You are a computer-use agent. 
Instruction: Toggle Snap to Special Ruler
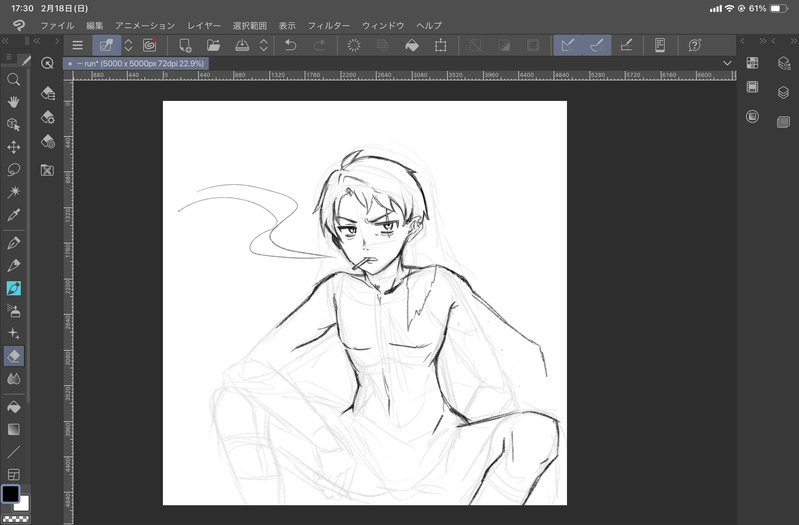[x=597, y=45]
